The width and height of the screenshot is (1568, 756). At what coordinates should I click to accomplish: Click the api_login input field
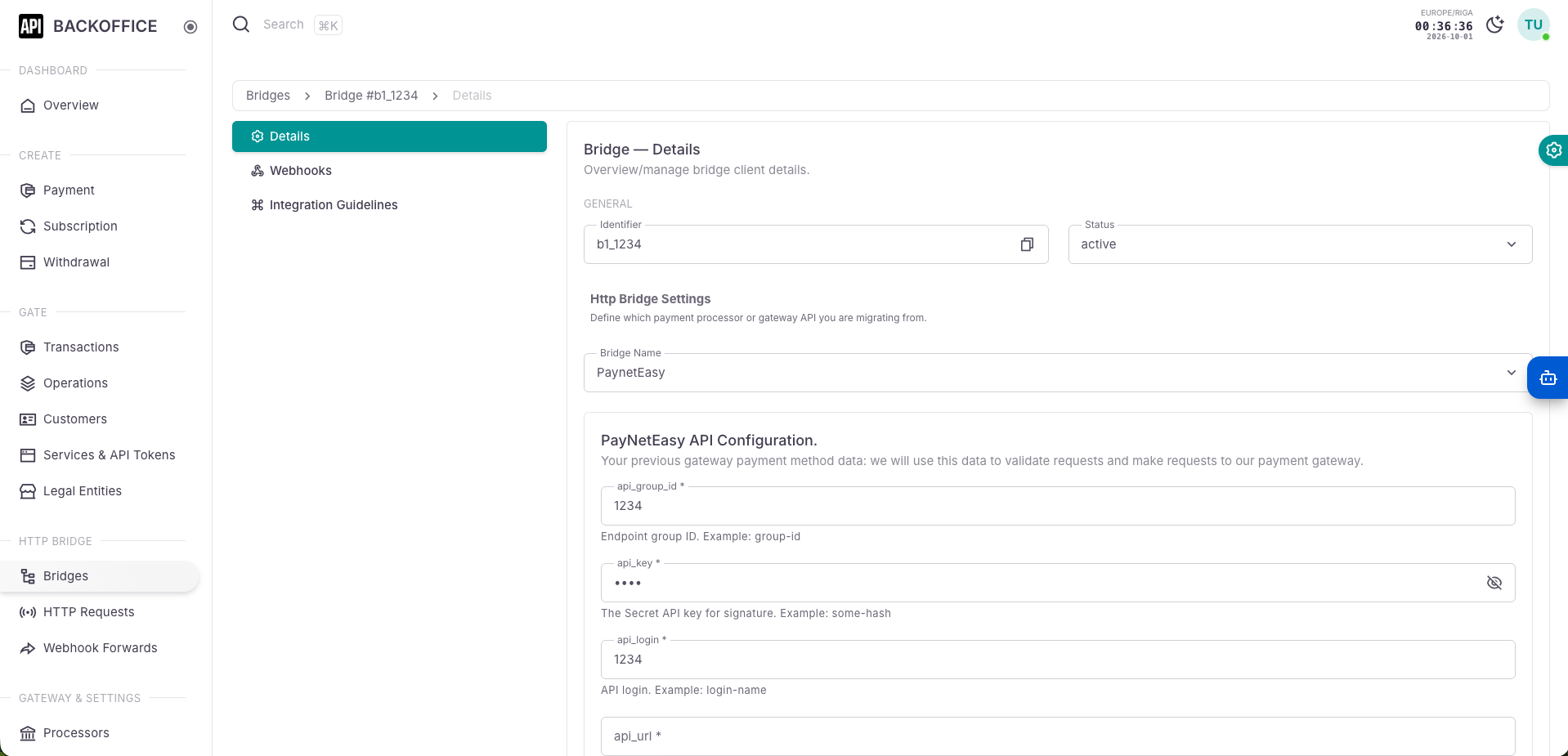1058,660
